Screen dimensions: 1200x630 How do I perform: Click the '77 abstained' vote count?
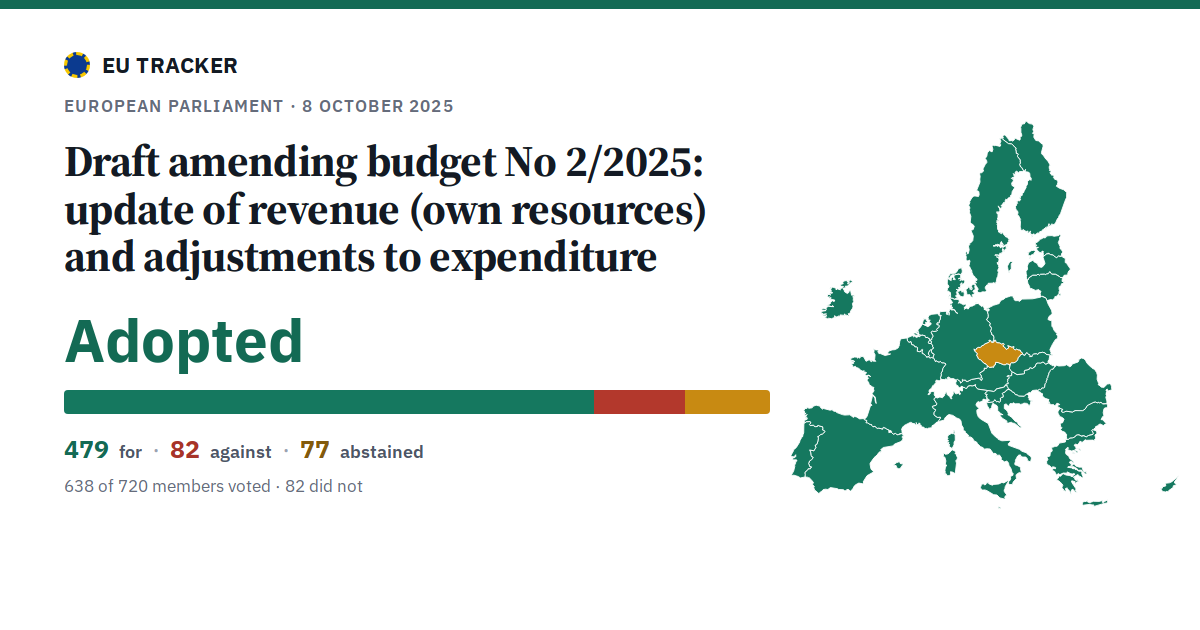click(x=362, y=451)
